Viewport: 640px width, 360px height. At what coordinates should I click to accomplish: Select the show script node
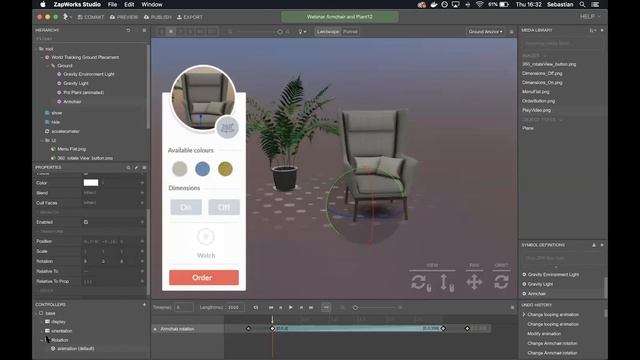56,113
